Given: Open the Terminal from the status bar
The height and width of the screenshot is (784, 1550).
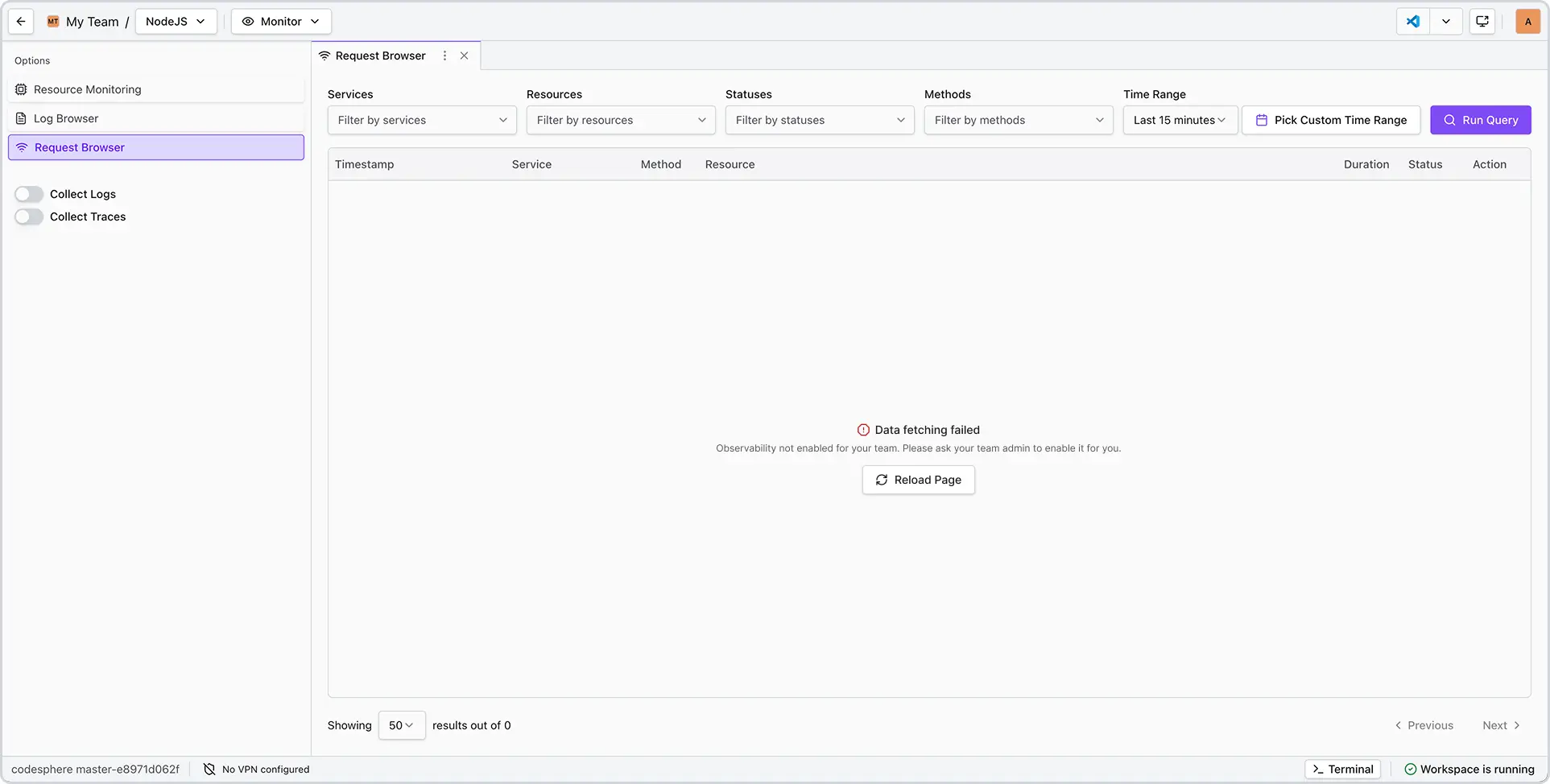Looking at the screenshot, I should pyautogui.click(x=1341, y=769).
